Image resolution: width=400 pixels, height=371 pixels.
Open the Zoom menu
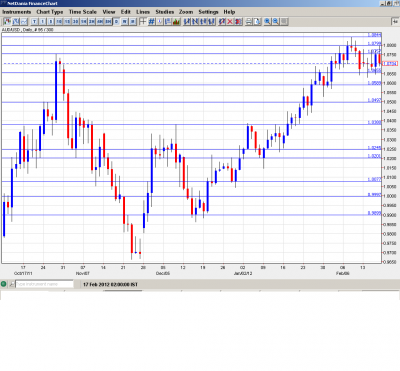coord(186,12)
